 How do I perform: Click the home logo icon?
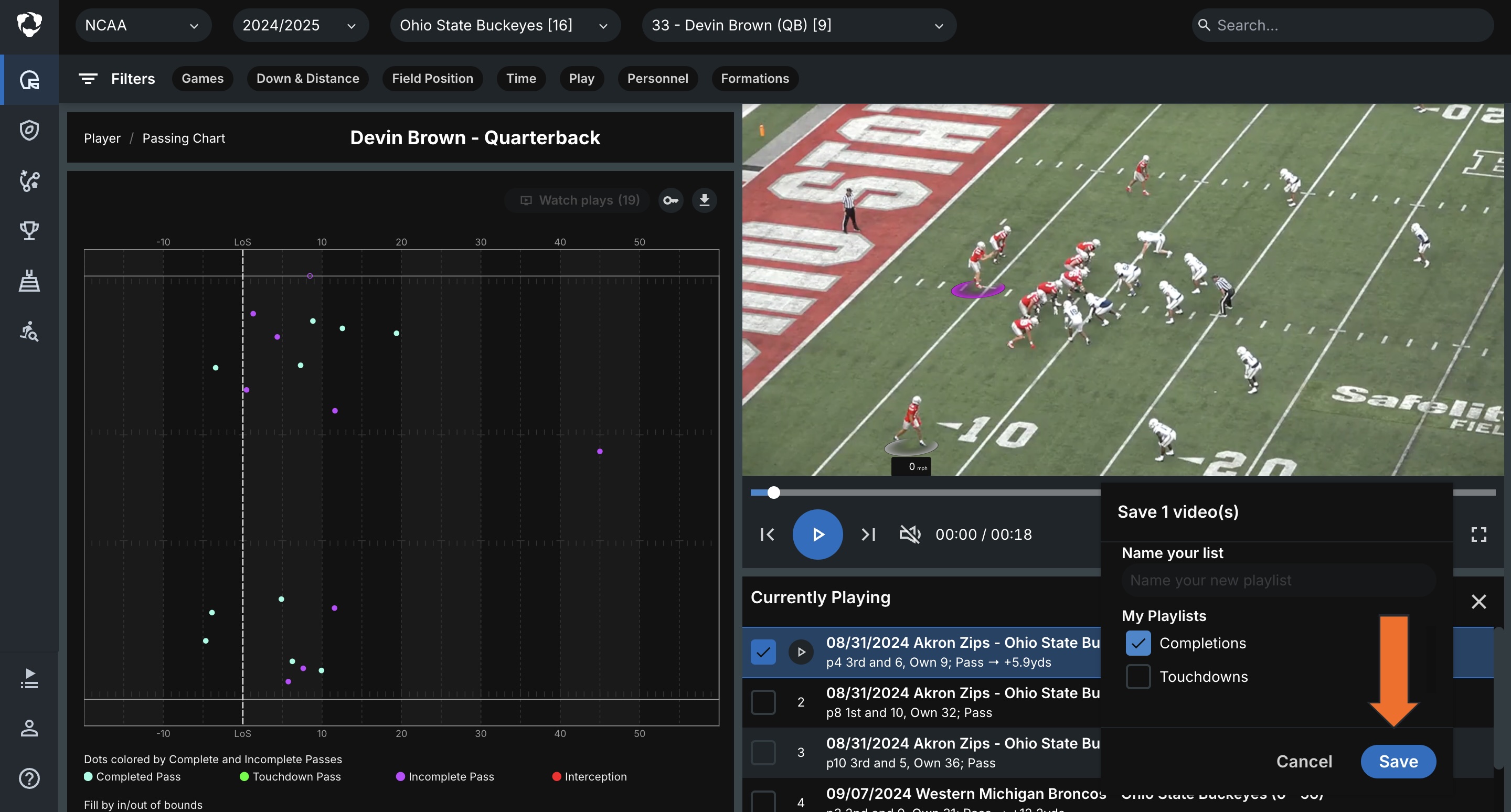point(29,25)
